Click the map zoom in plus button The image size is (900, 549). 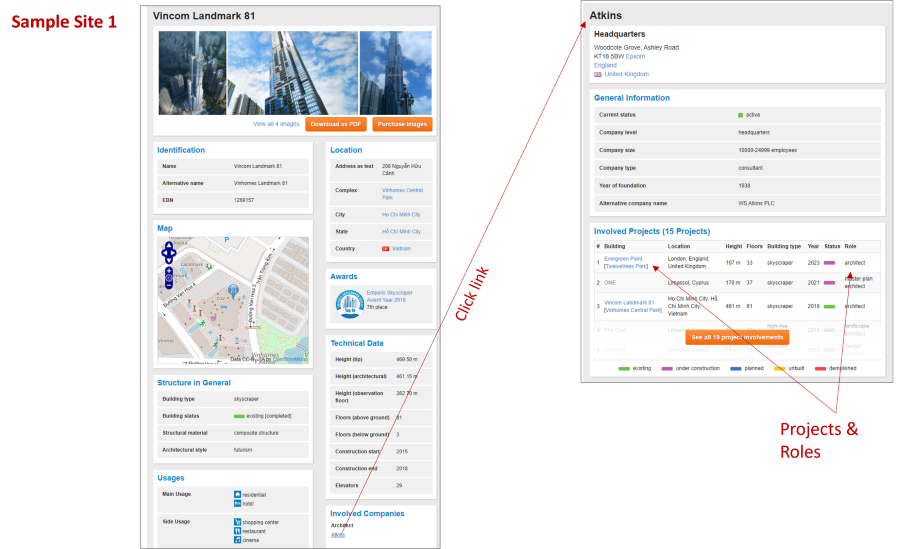pyautogui.click(x=169, y=270)
